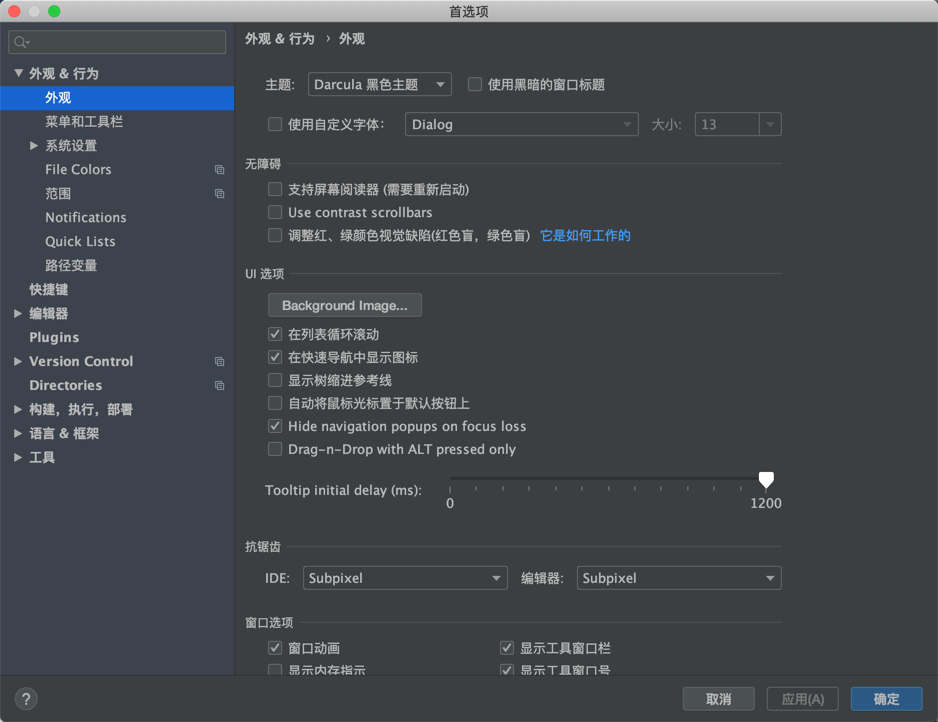This screenshot has width=938, height=722.
Task: Enable 支持屏幕阅读器 option
Action: coord(275,189)
